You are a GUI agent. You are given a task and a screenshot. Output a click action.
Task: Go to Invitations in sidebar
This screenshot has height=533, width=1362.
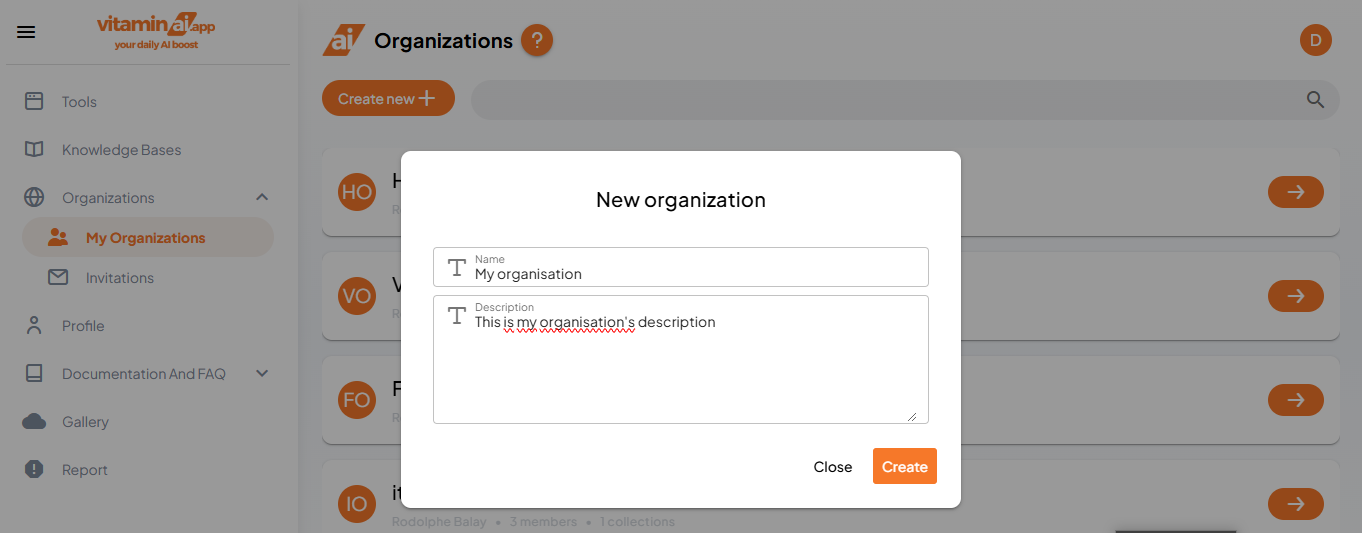pyautogui.click(x=119, y=278)
